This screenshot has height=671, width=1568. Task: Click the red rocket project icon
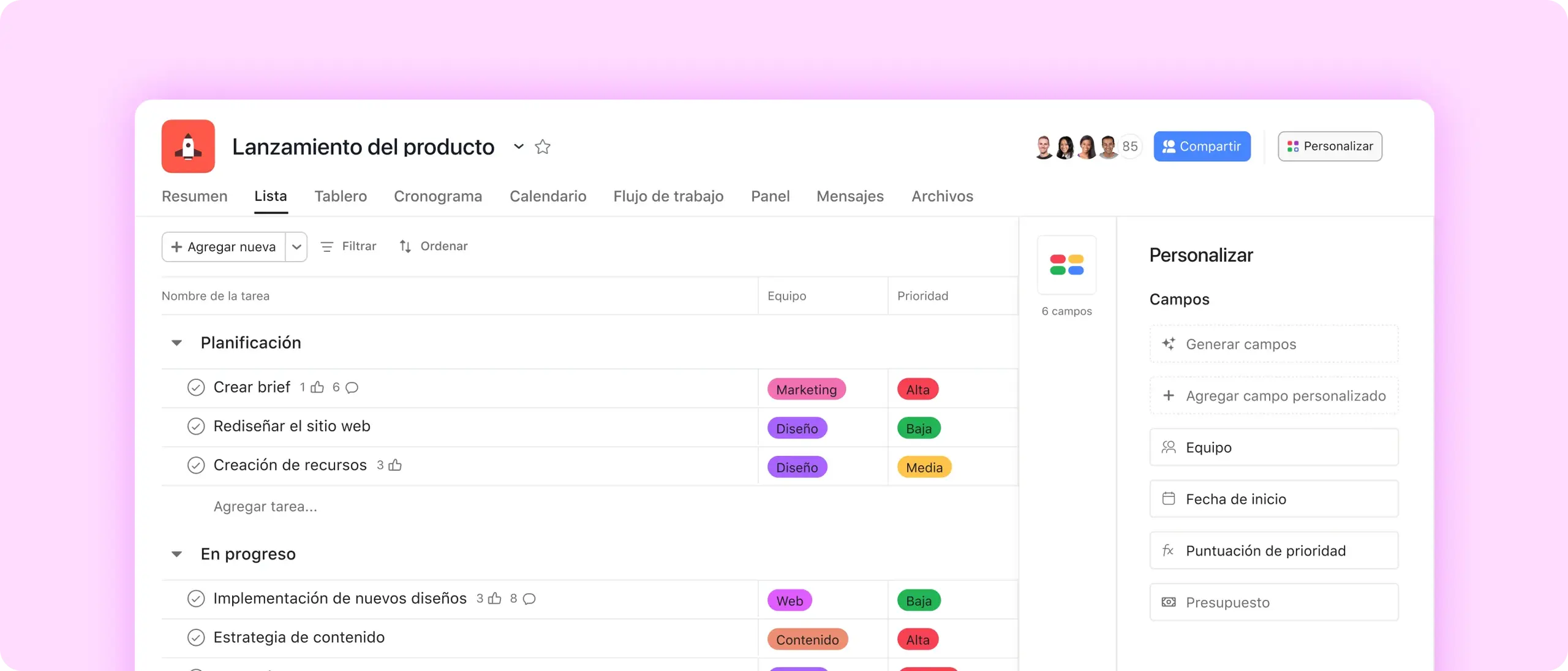188,146
